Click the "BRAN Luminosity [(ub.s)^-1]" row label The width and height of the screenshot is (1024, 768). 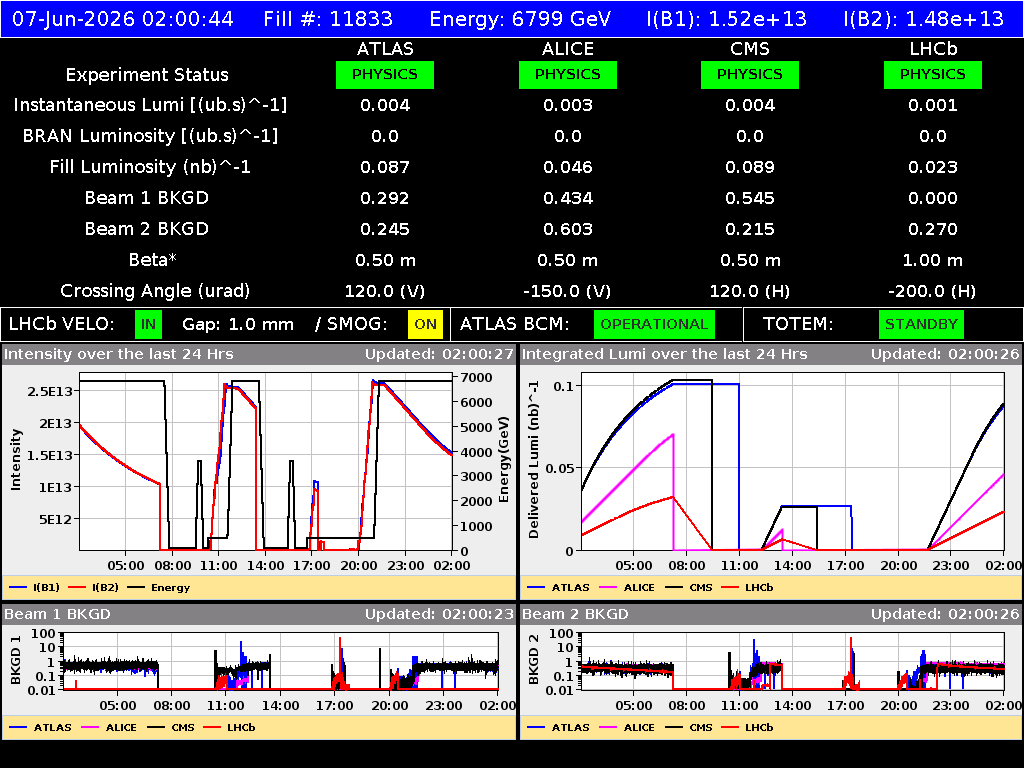(150, 136)
